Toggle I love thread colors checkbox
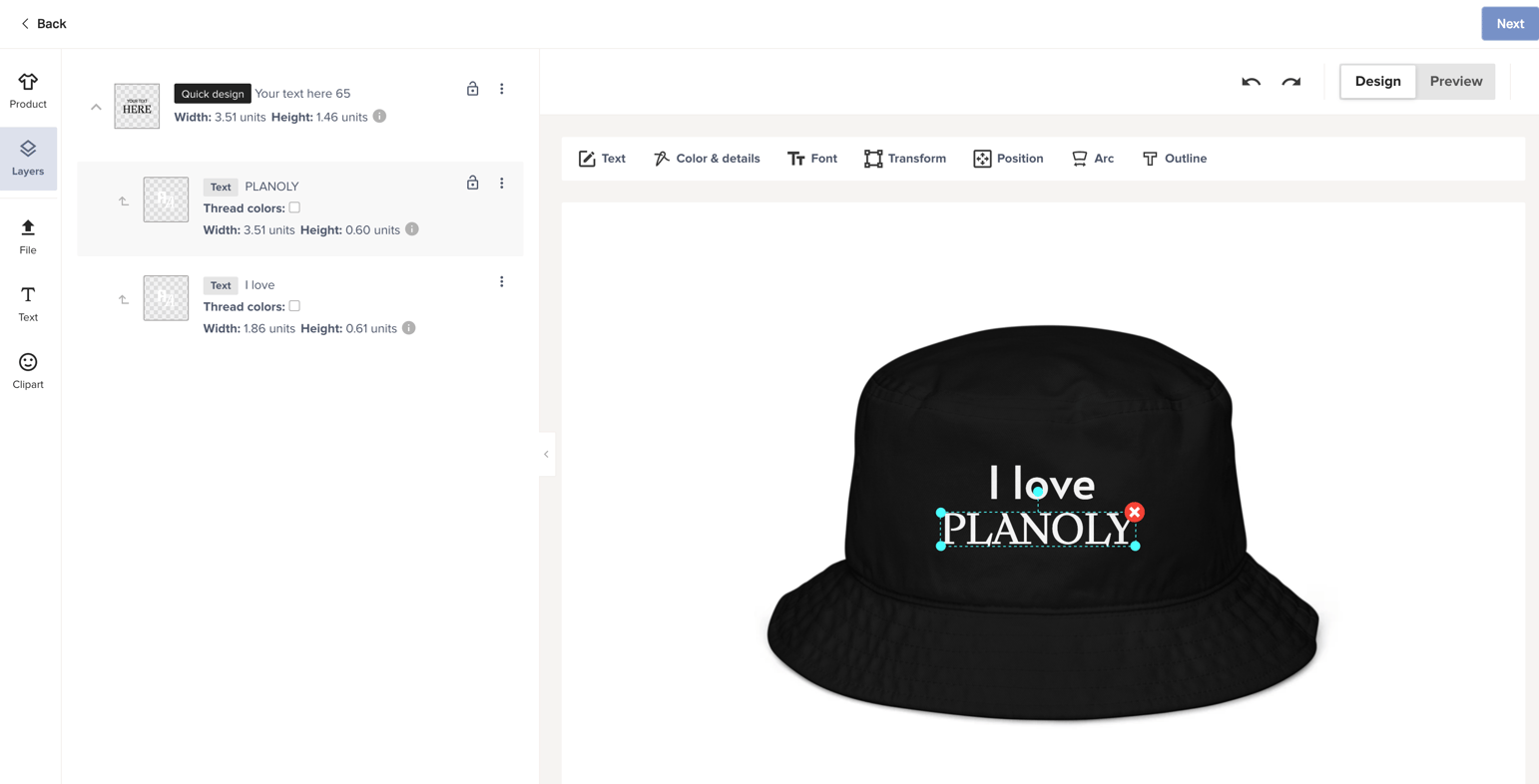1539x784 pixels. point(294,306)
